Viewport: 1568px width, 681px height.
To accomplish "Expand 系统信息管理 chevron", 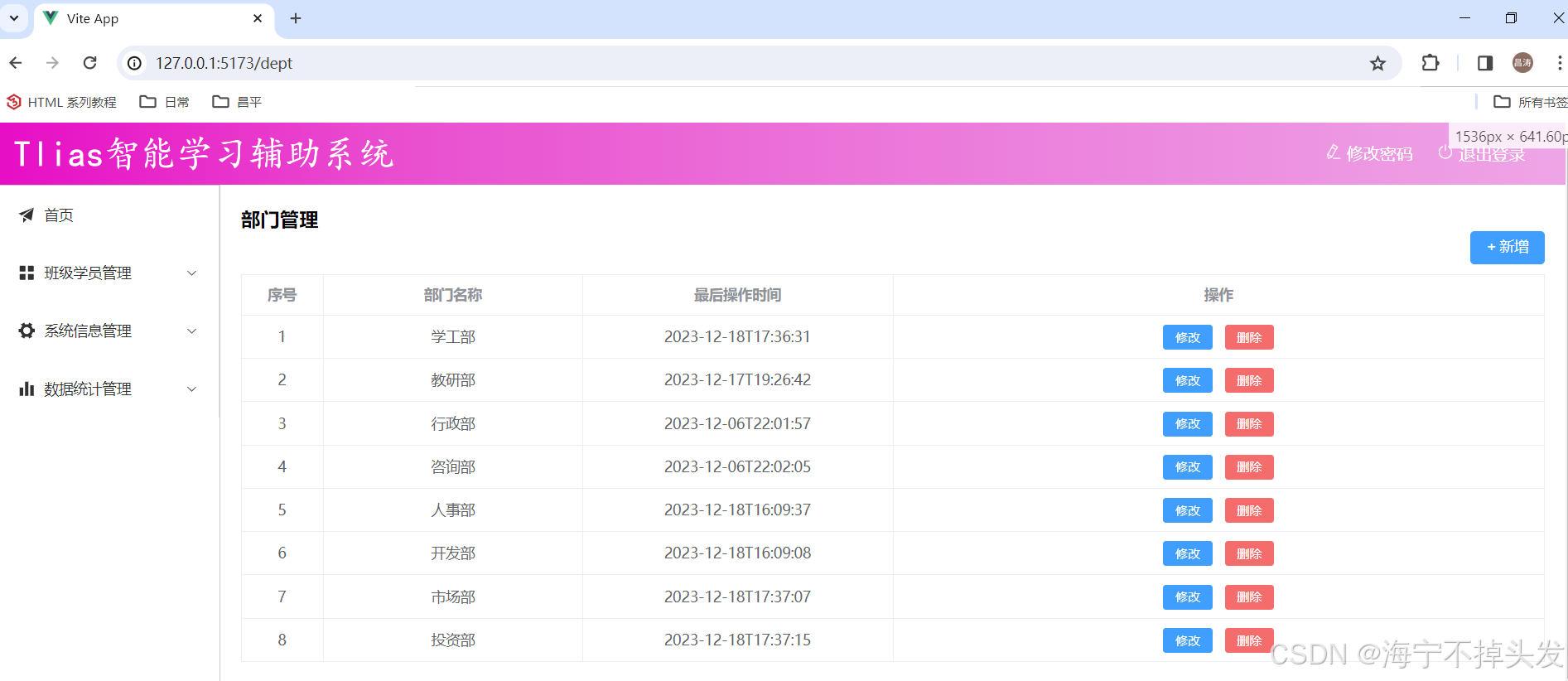I will [191, 331].
